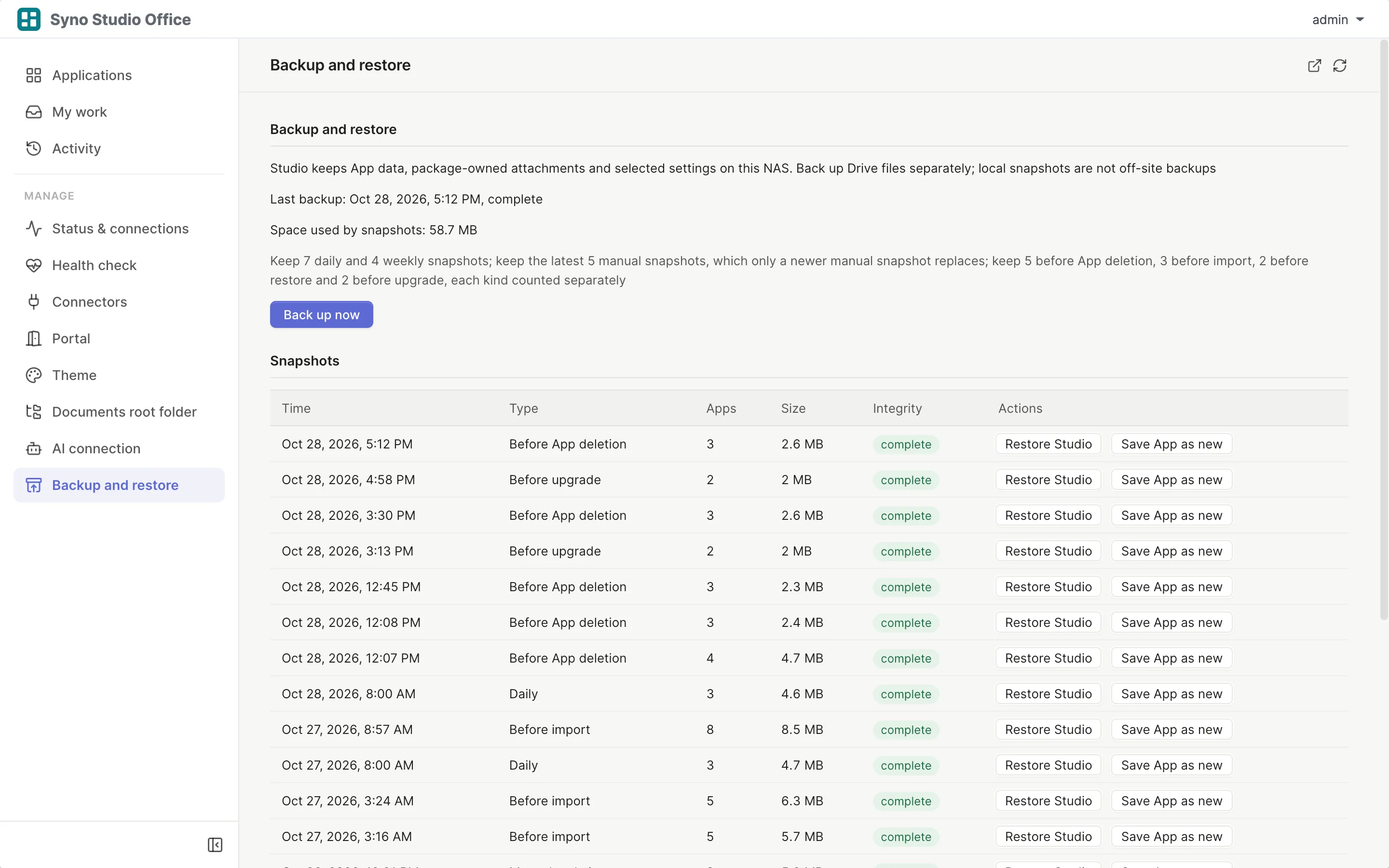Open AI connection menu item
Viewport: 1389px width, 868px height.
pos(120,448)
